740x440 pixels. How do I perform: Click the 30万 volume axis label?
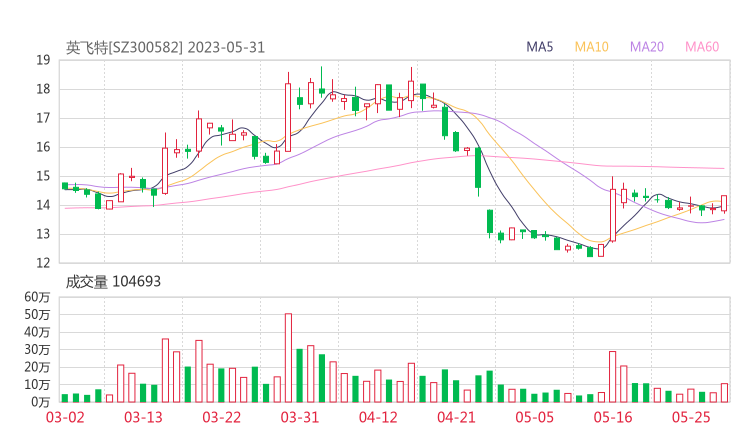tap(37, 350)
